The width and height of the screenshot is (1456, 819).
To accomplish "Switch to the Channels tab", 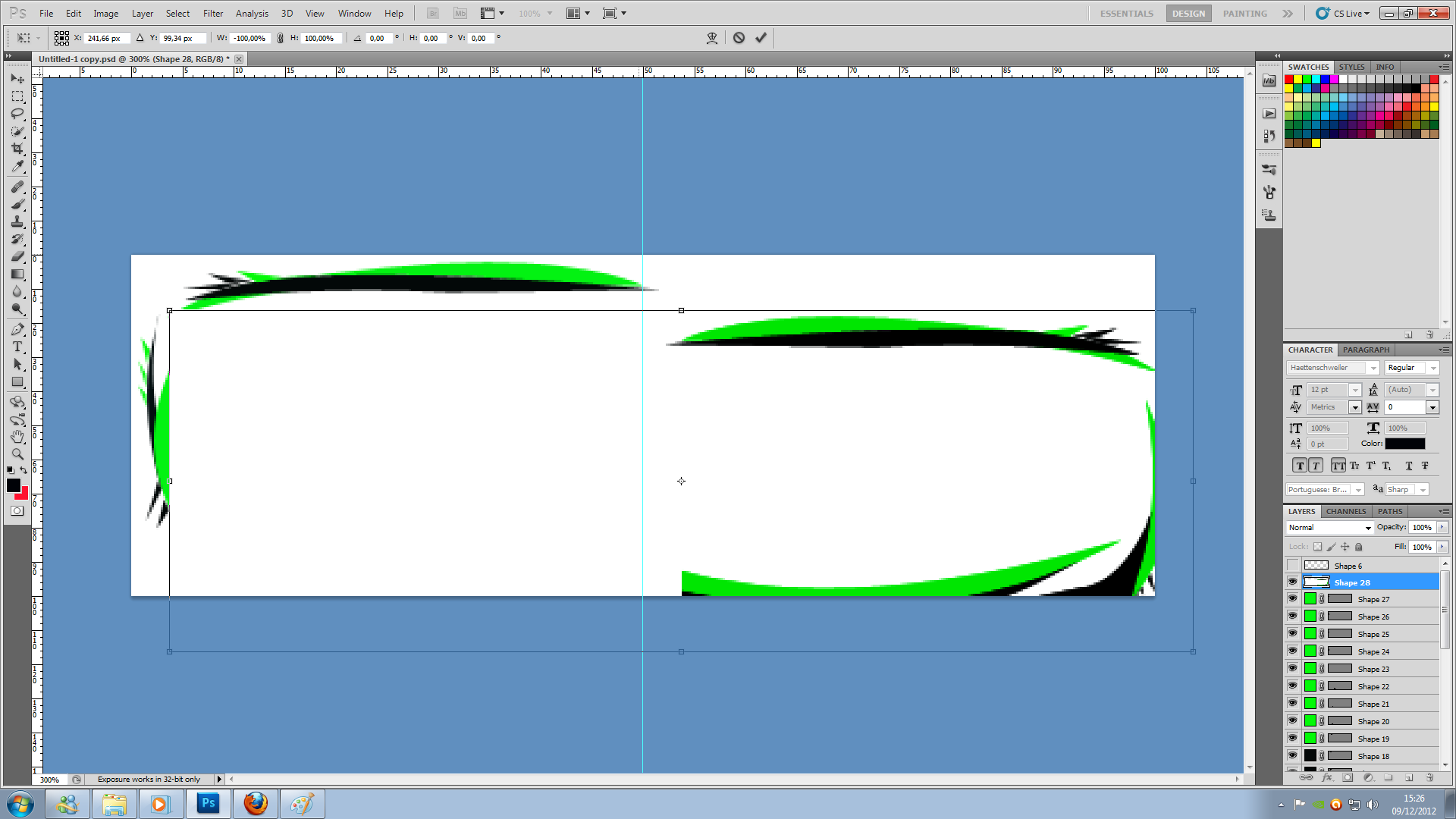I will coord(1345,511).
